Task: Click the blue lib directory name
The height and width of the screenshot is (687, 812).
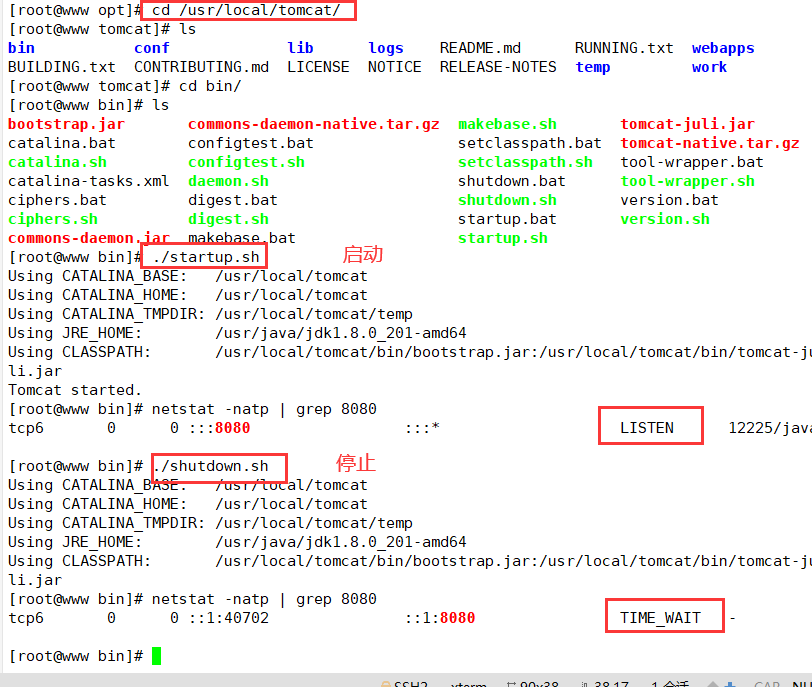Action: [300, 48]
